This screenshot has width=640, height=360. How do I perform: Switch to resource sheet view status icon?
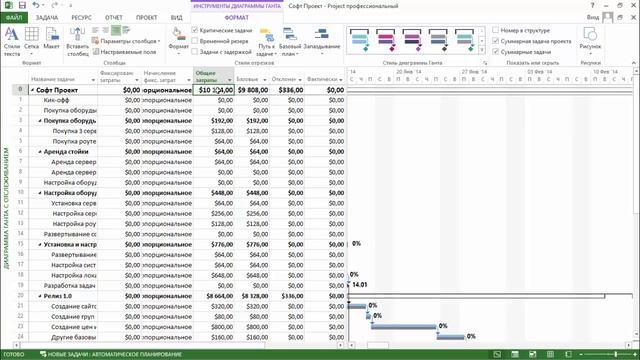coord(550,354)
